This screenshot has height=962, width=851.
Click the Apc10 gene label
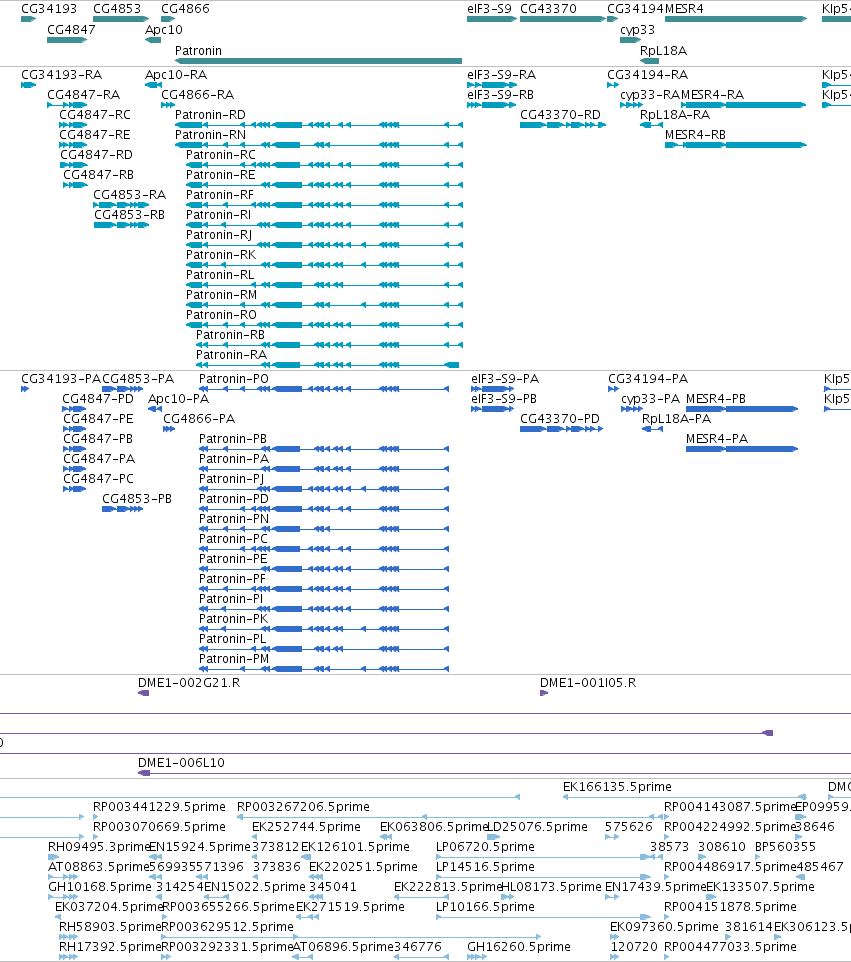click(164, 29)
